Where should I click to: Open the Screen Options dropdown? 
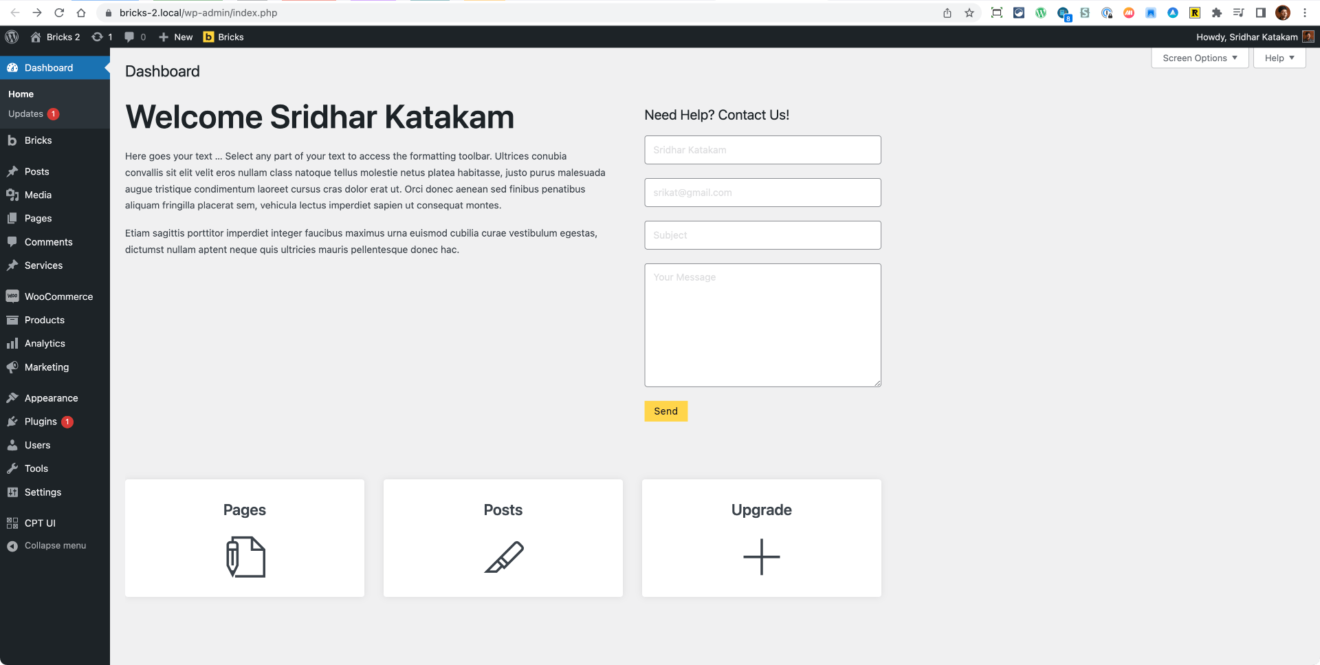click(x=1198, y=57)
